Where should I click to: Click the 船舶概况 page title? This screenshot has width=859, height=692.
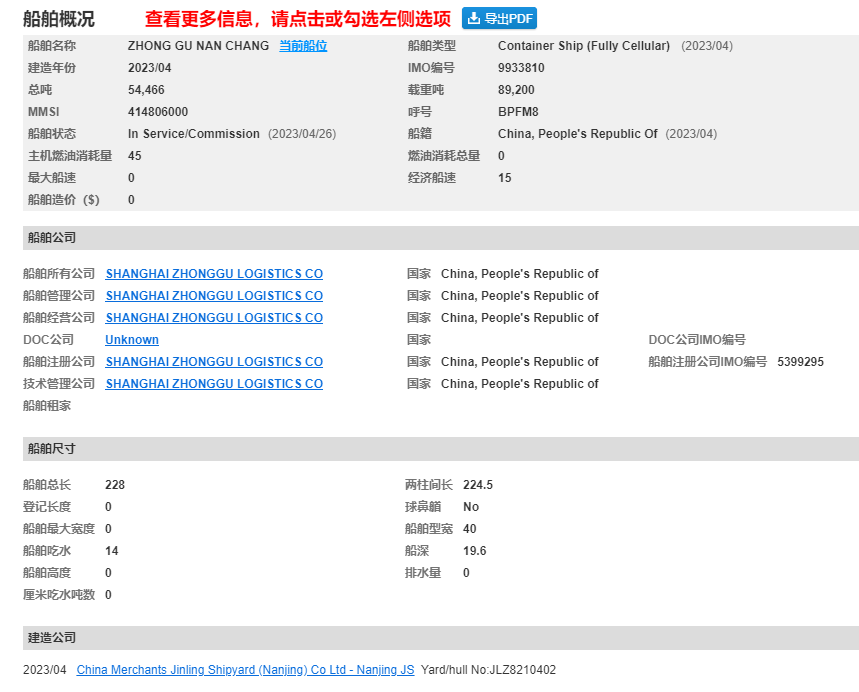[59, 19]
